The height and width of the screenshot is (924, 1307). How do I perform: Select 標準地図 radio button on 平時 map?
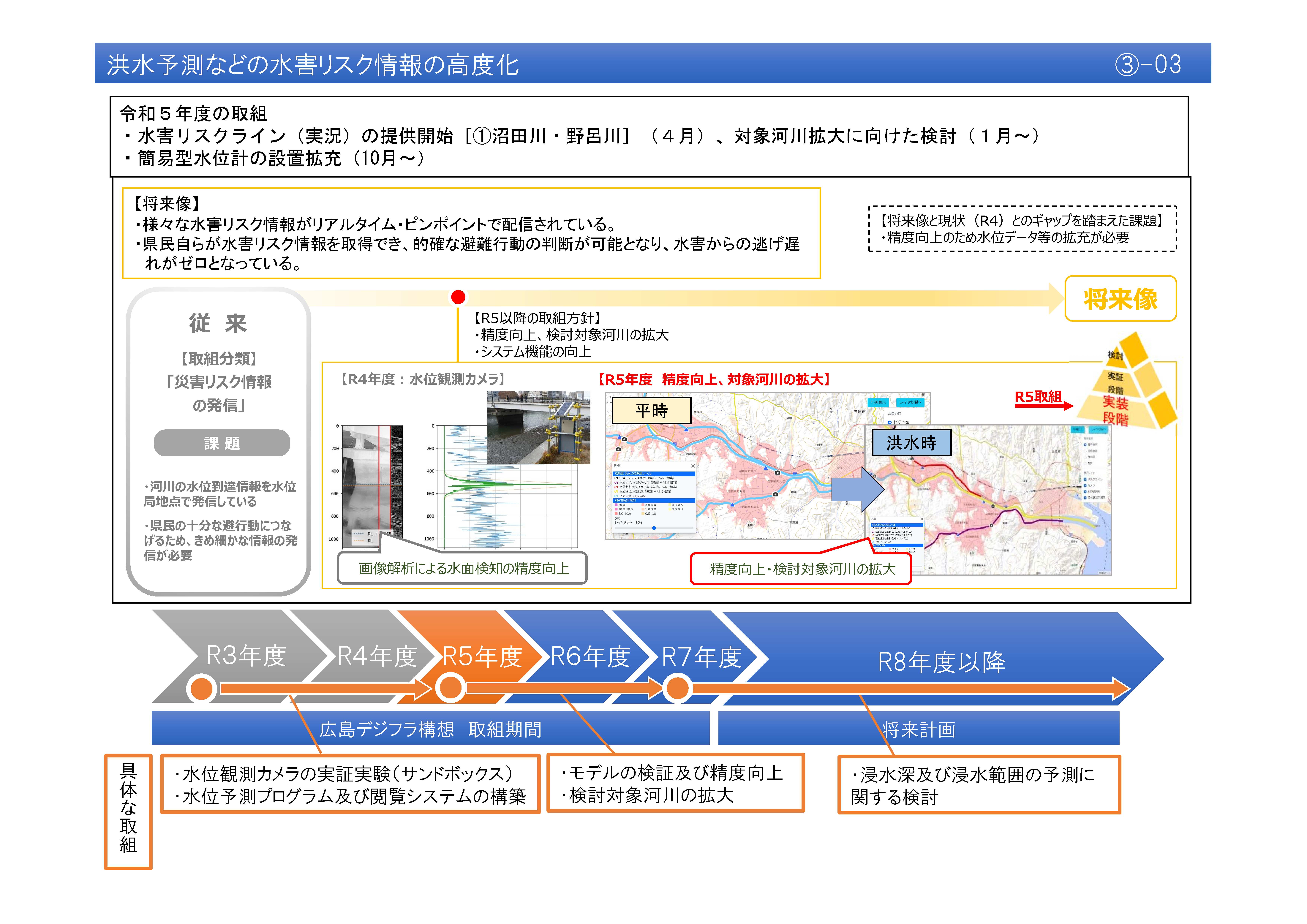pos(890,423)
